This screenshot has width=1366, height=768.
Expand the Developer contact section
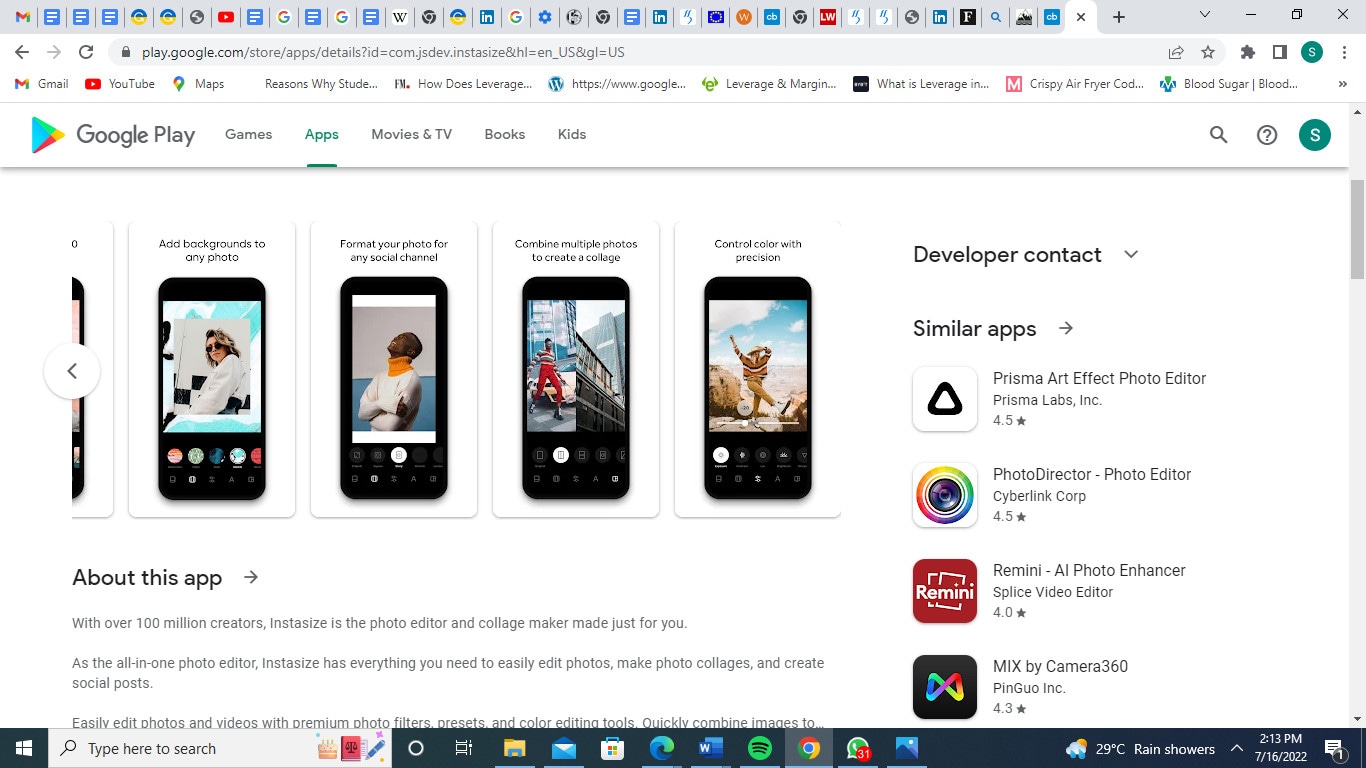click(x=1131, y=254)
